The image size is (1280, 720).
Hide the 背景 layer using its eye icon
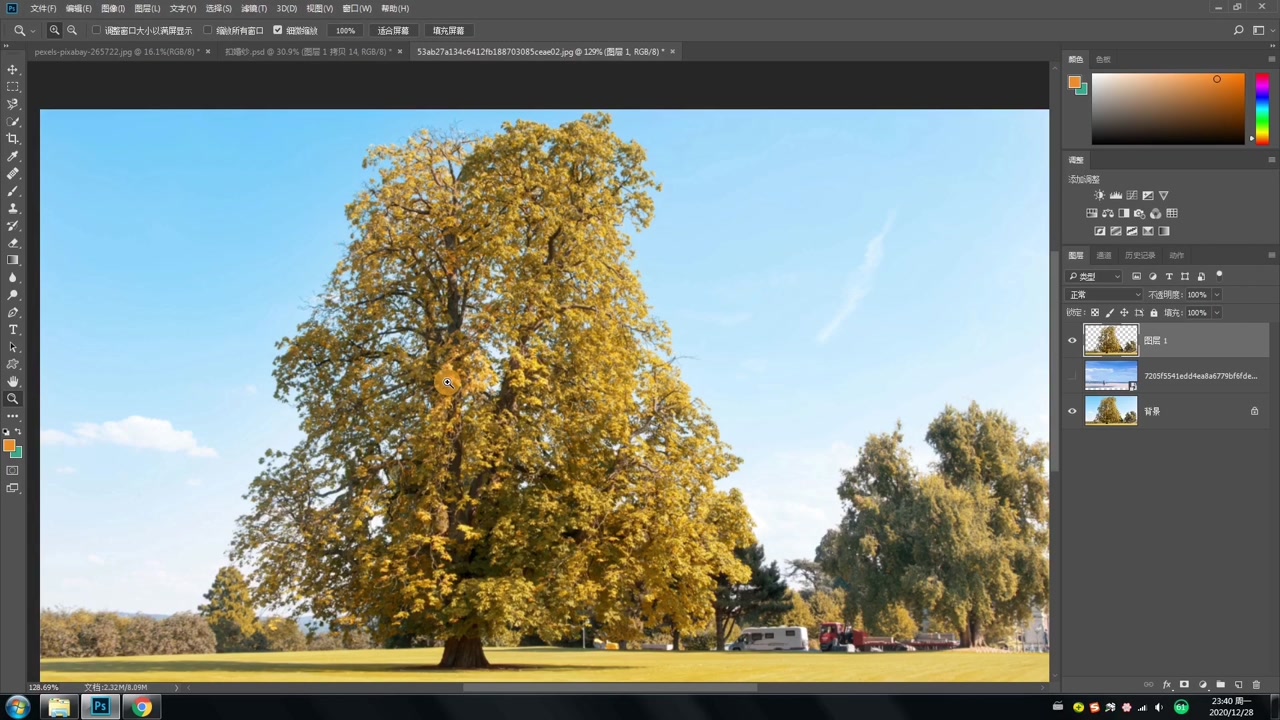pyautogui.click(x=1072, y=411)
